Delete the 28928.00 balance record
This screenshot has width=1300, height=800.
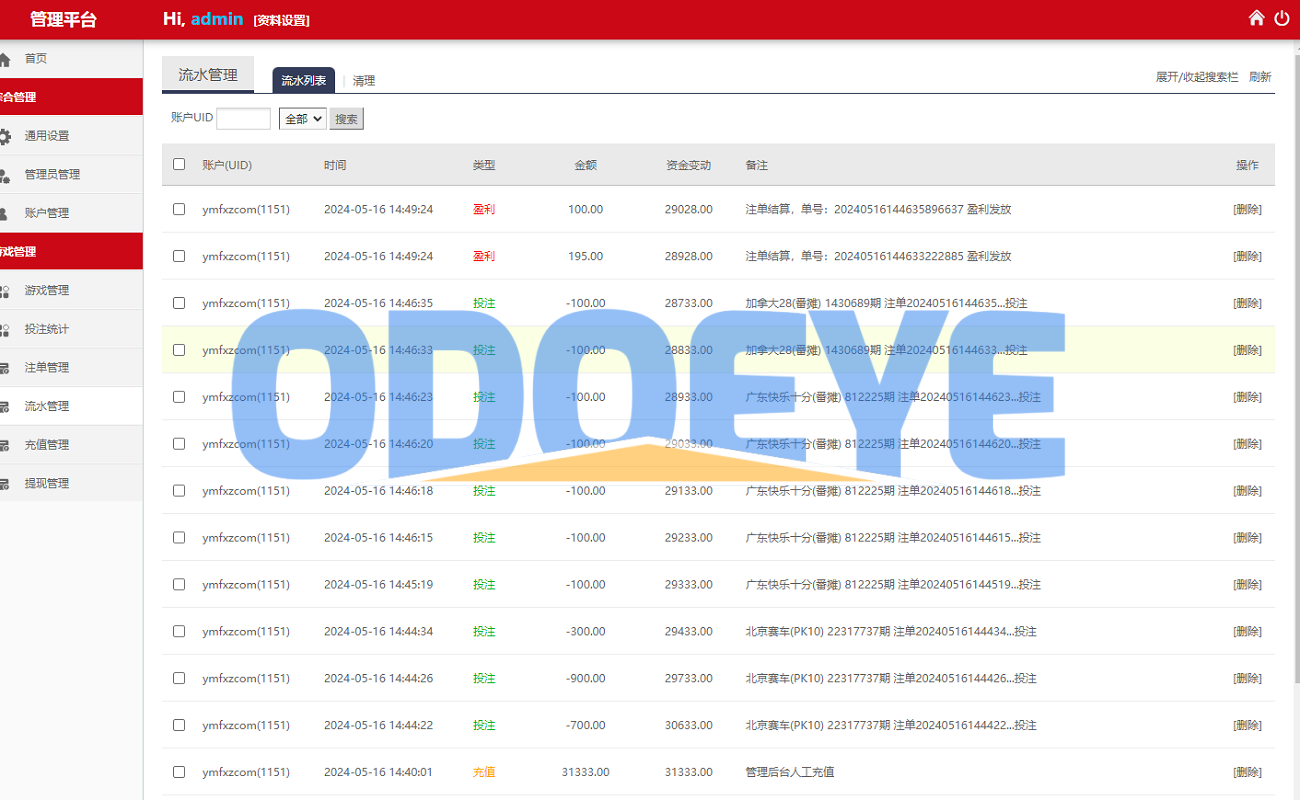coord(1247,257)
